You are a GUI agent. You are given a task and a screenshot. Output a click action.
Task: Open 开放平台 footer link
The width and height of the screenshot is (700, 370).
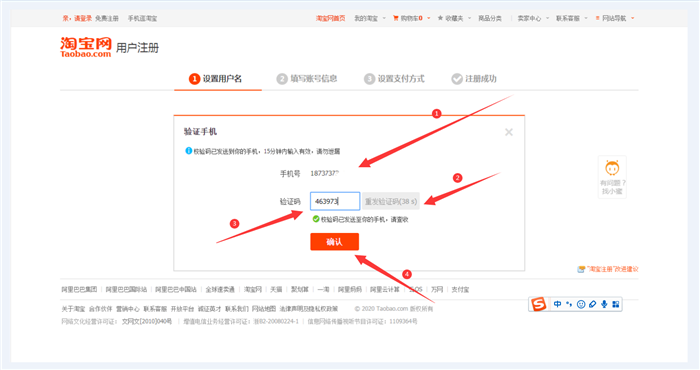pos(183,309)
